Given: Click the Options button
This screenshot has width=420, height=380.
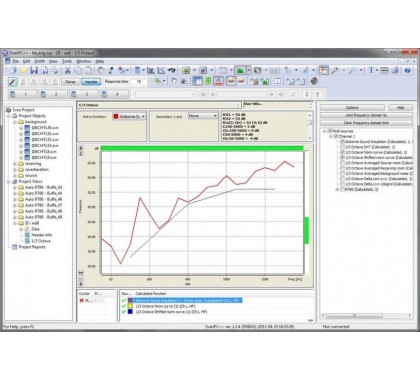Looking at the screenshot, I should click(x=352, y=108).
